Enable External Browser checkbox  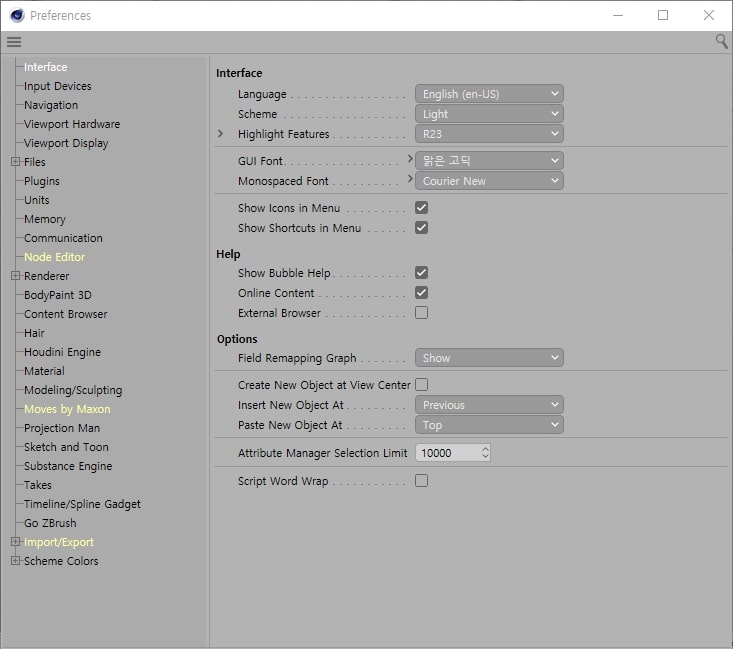pos(421,312)
